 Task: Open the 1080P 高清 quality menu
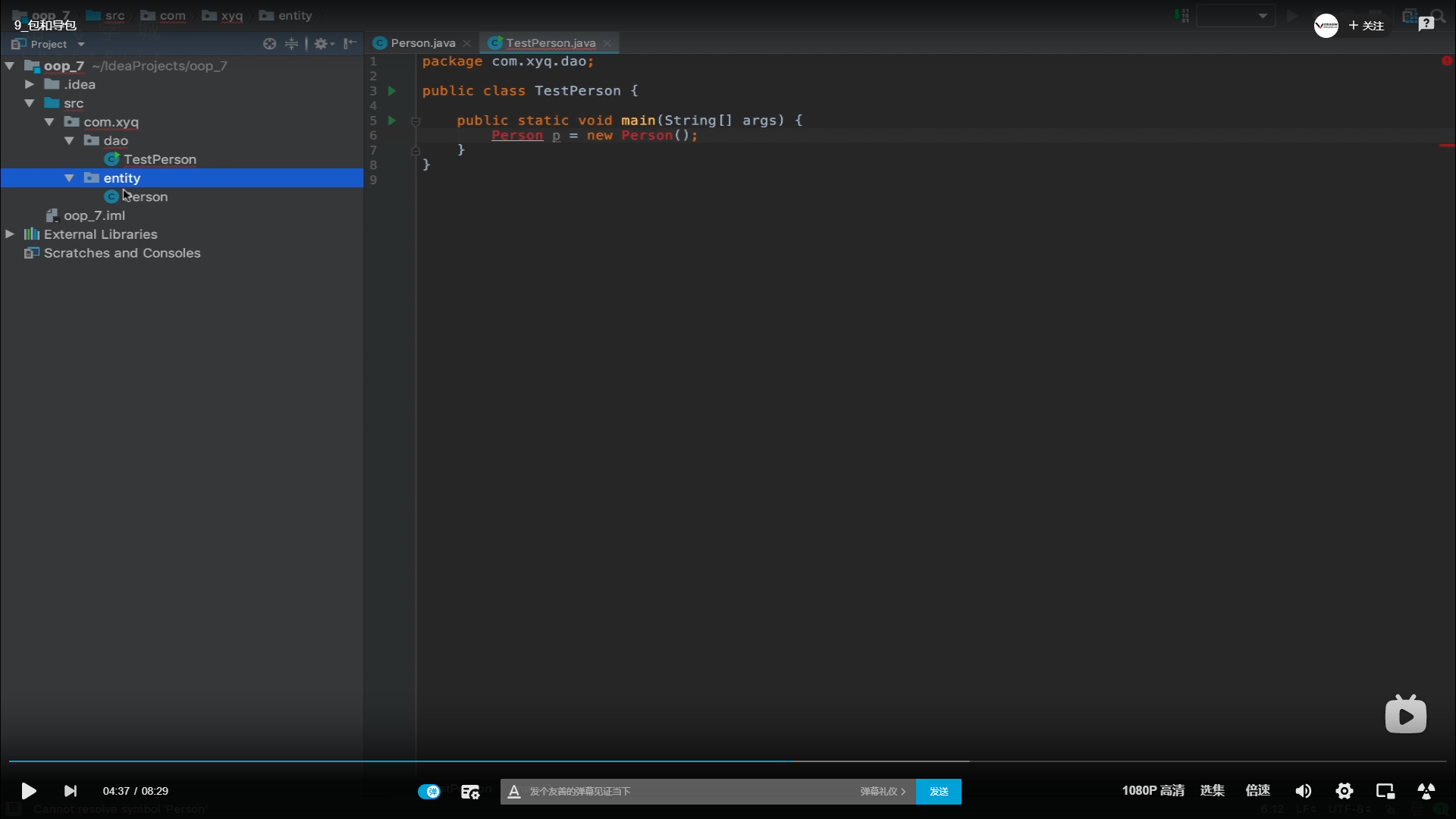tap(1153, 790)
